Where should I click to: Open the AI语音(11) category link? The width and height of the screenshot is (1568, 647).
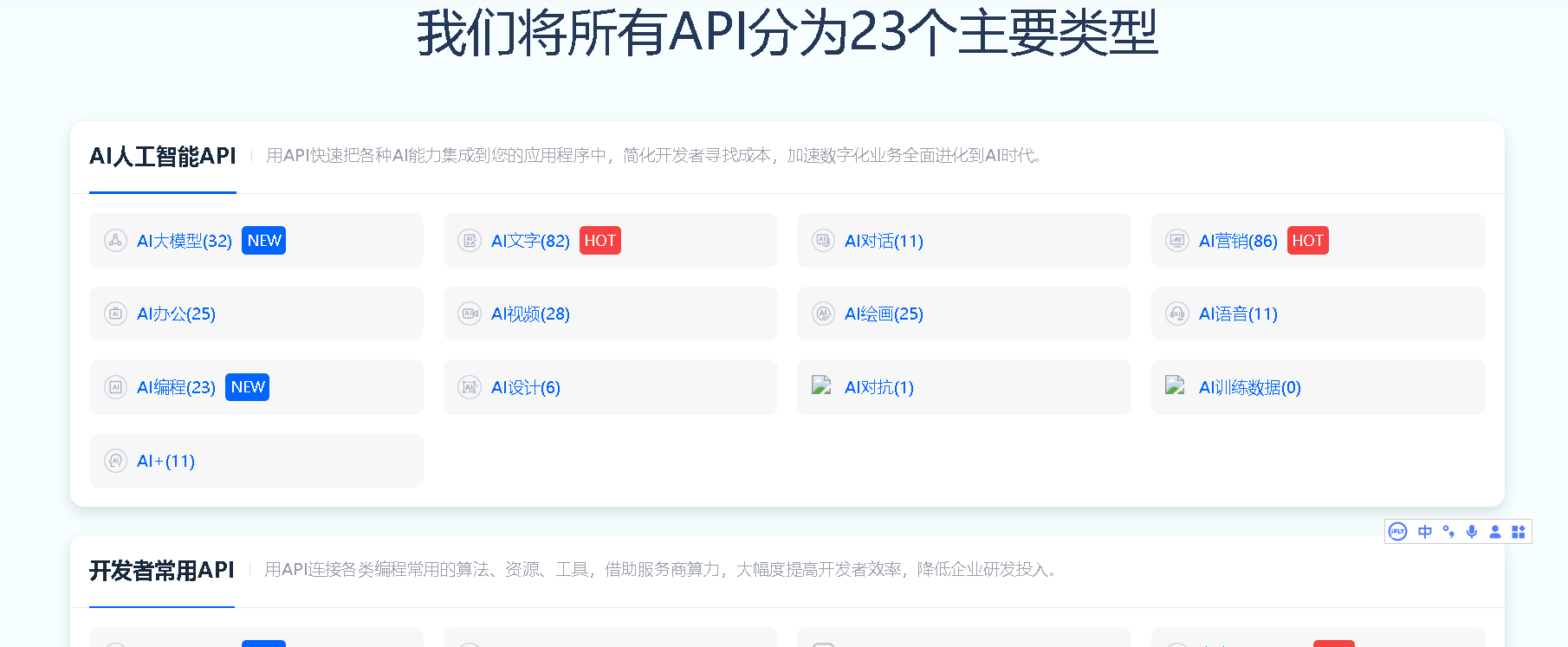[1238, 314]
